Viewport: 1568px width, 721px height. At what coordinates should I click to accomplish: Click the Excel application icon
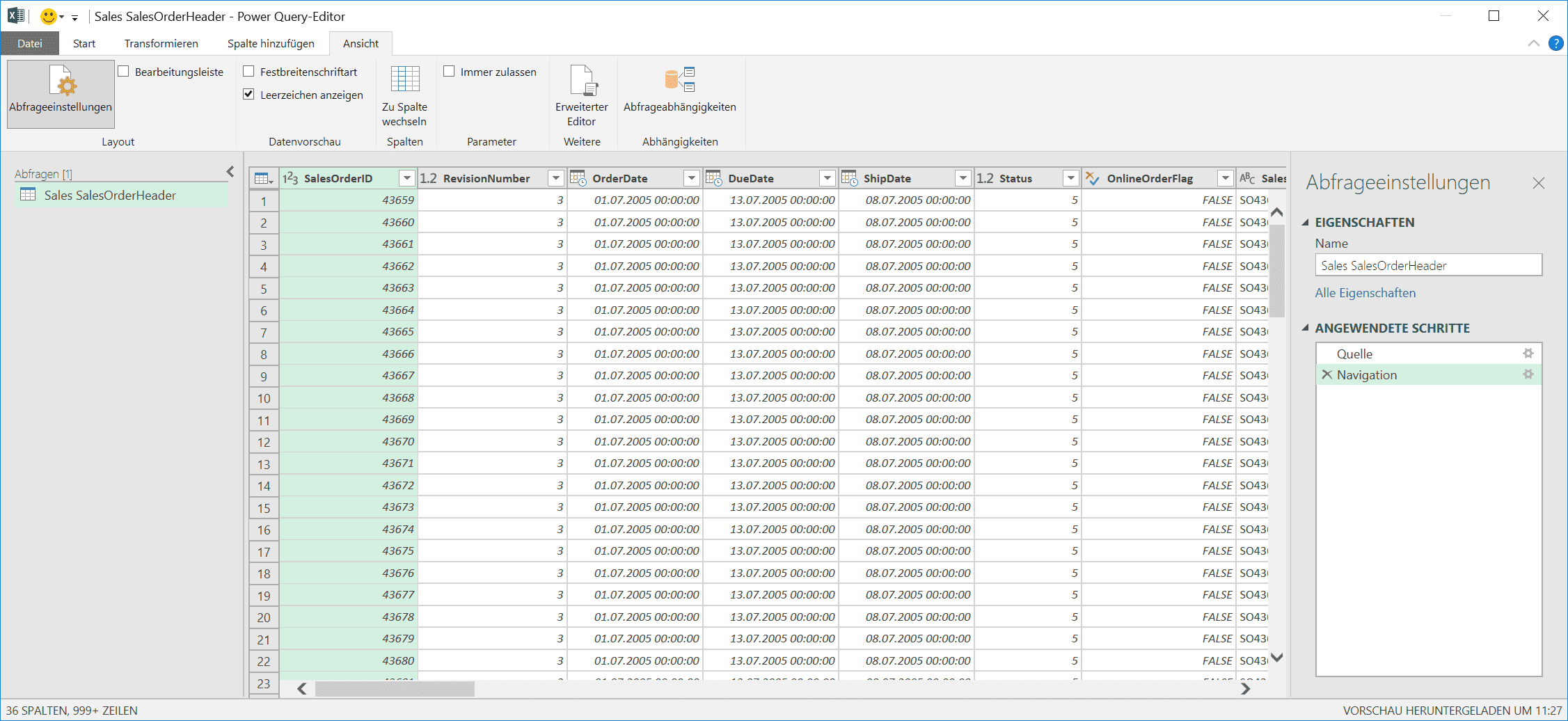tap(16, 15)
